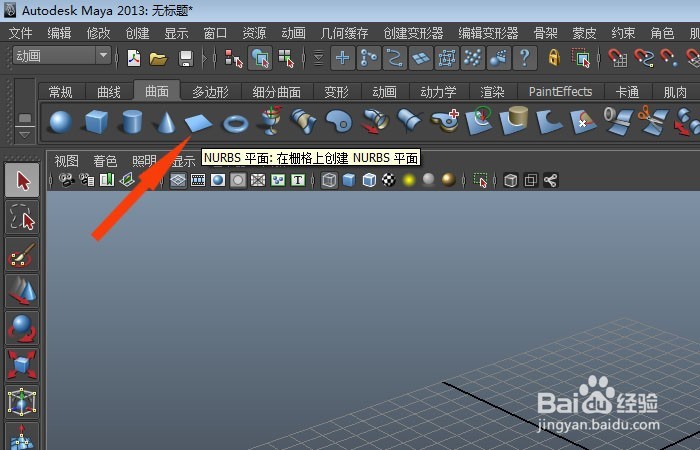This screenshot has width=700, height=450.
Task: Click the scissors Detach Surfaces shelf icon
Action: (x=653, y=121)
